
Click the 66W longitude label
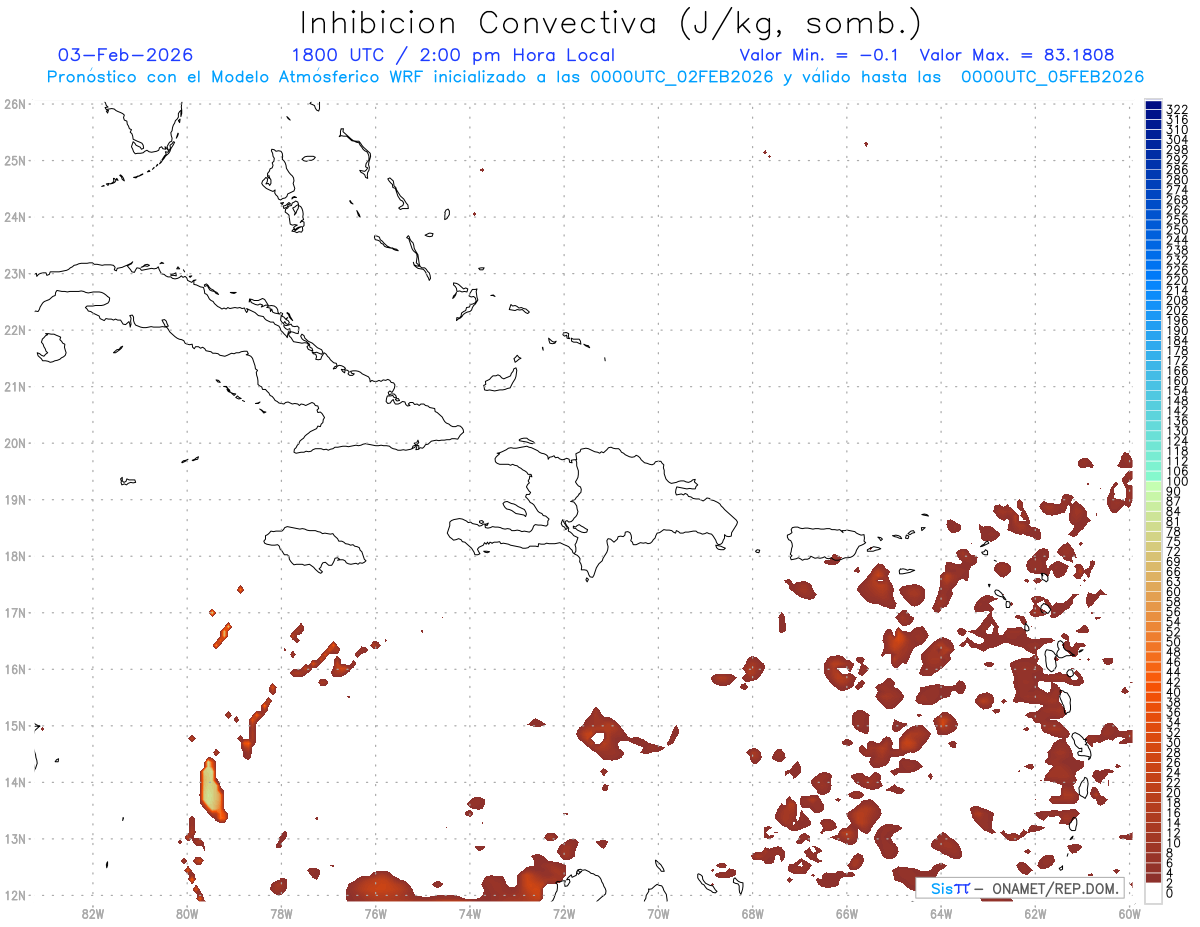[847, 913]
